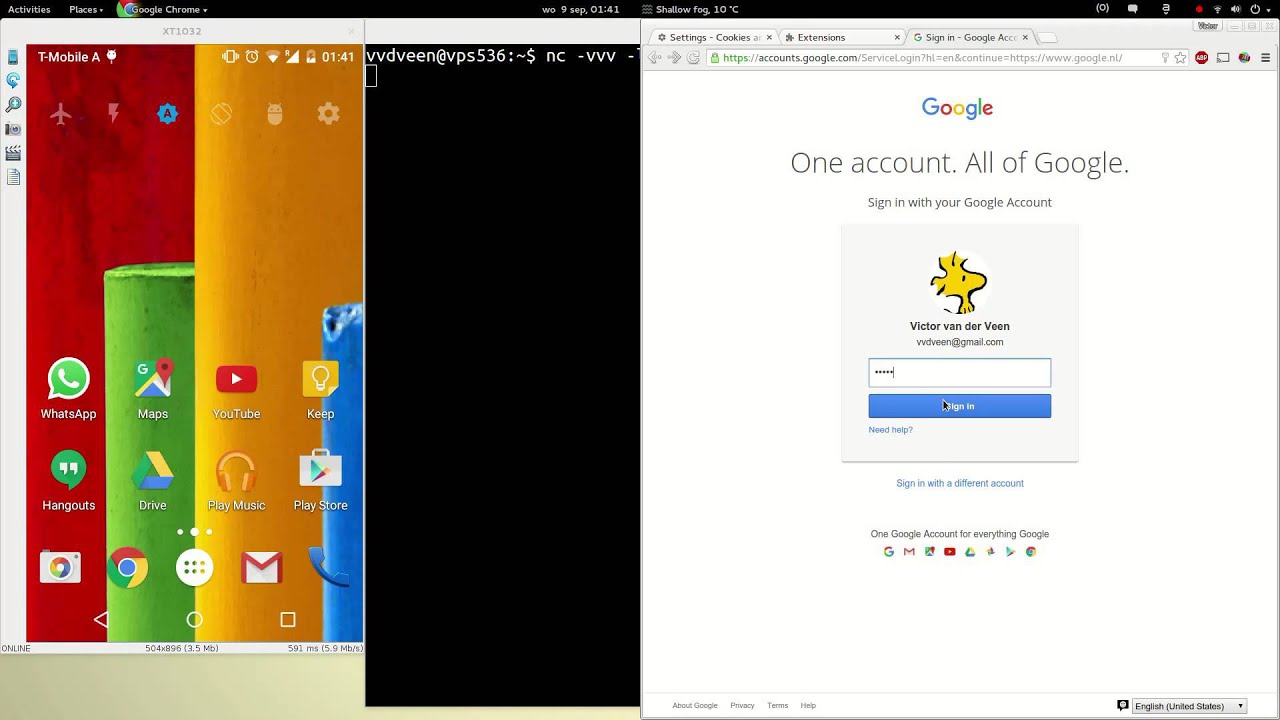The width and height of the screenshot is (1280, 720).
Task: Open Chrome in the phone dock
Action: tap(127, 568)
